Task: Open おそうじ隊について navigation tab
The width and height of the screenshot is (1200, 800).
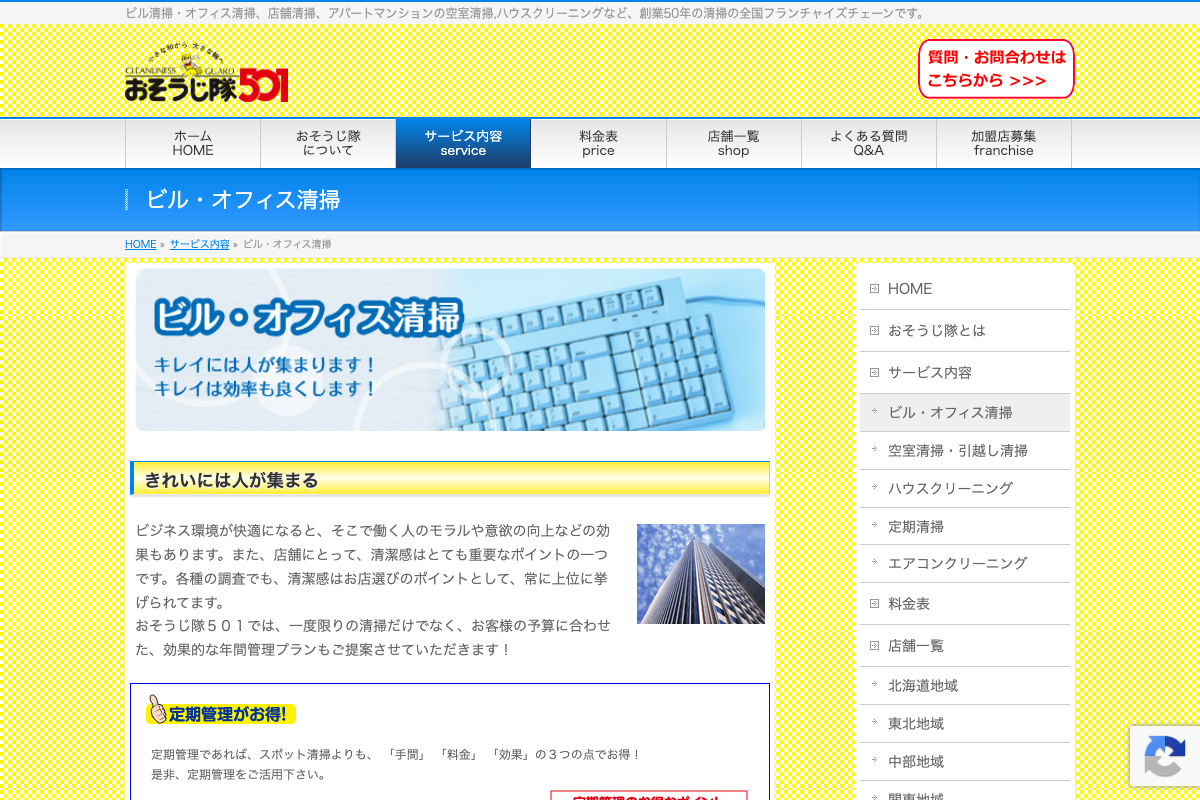Action: (328, 143)
